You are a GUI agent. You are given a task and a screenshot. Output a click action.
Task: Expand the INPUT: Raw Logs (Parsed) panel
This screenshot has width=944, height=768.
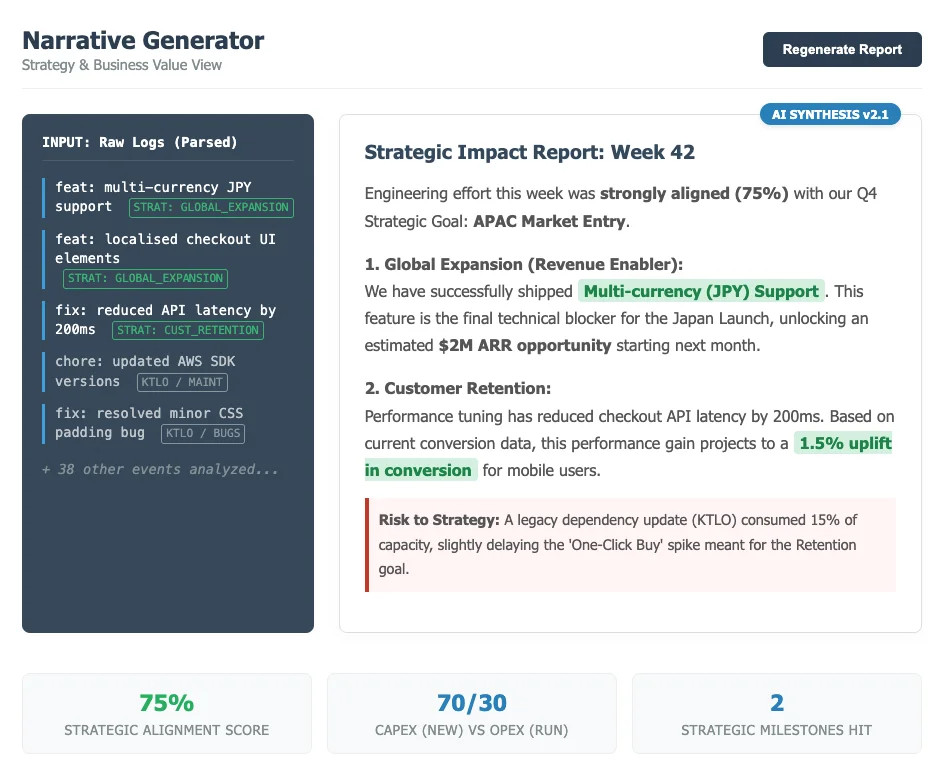tap(137, 142)
